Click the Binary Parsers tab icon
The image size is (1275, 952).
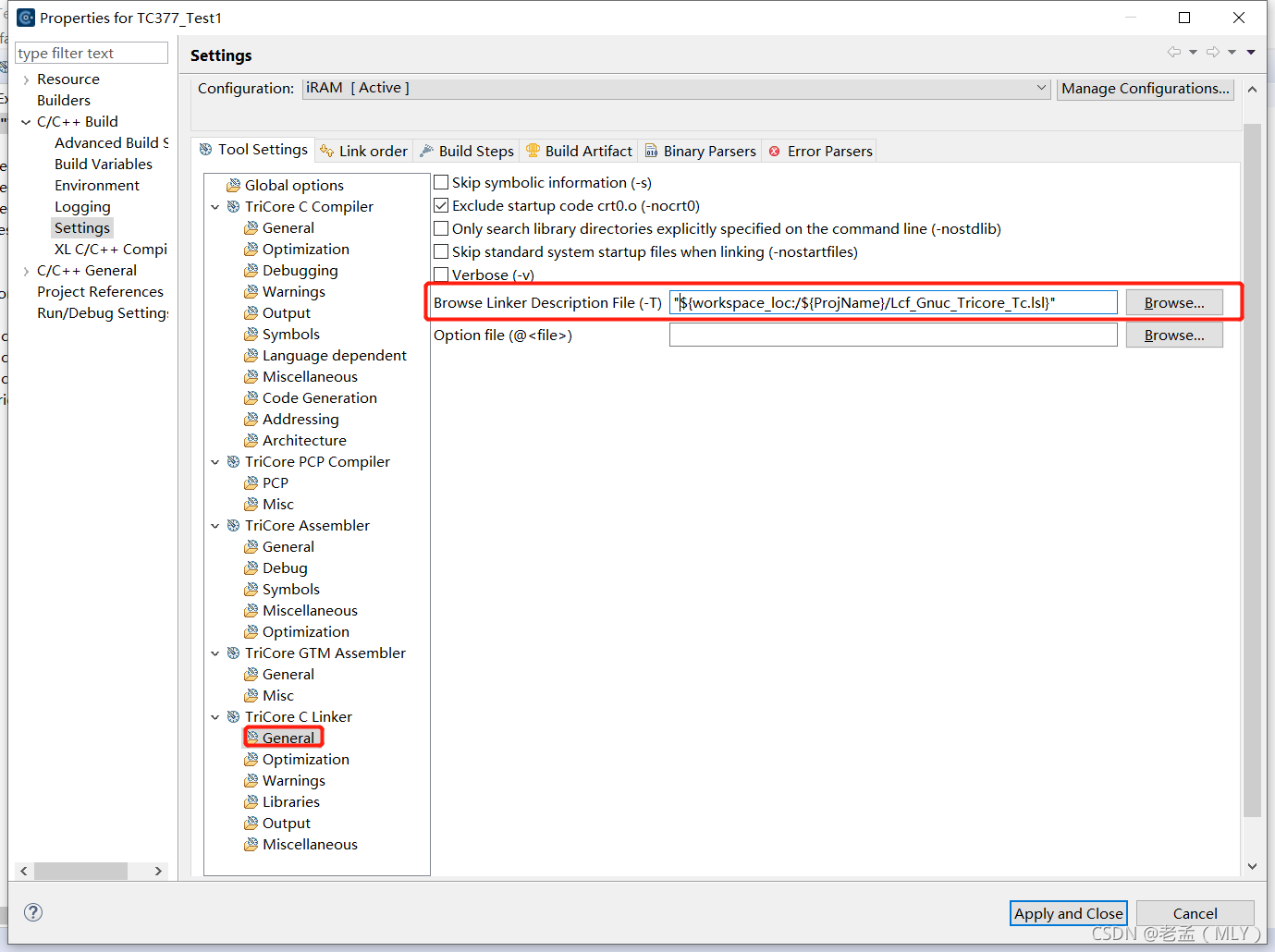(651, 151)
